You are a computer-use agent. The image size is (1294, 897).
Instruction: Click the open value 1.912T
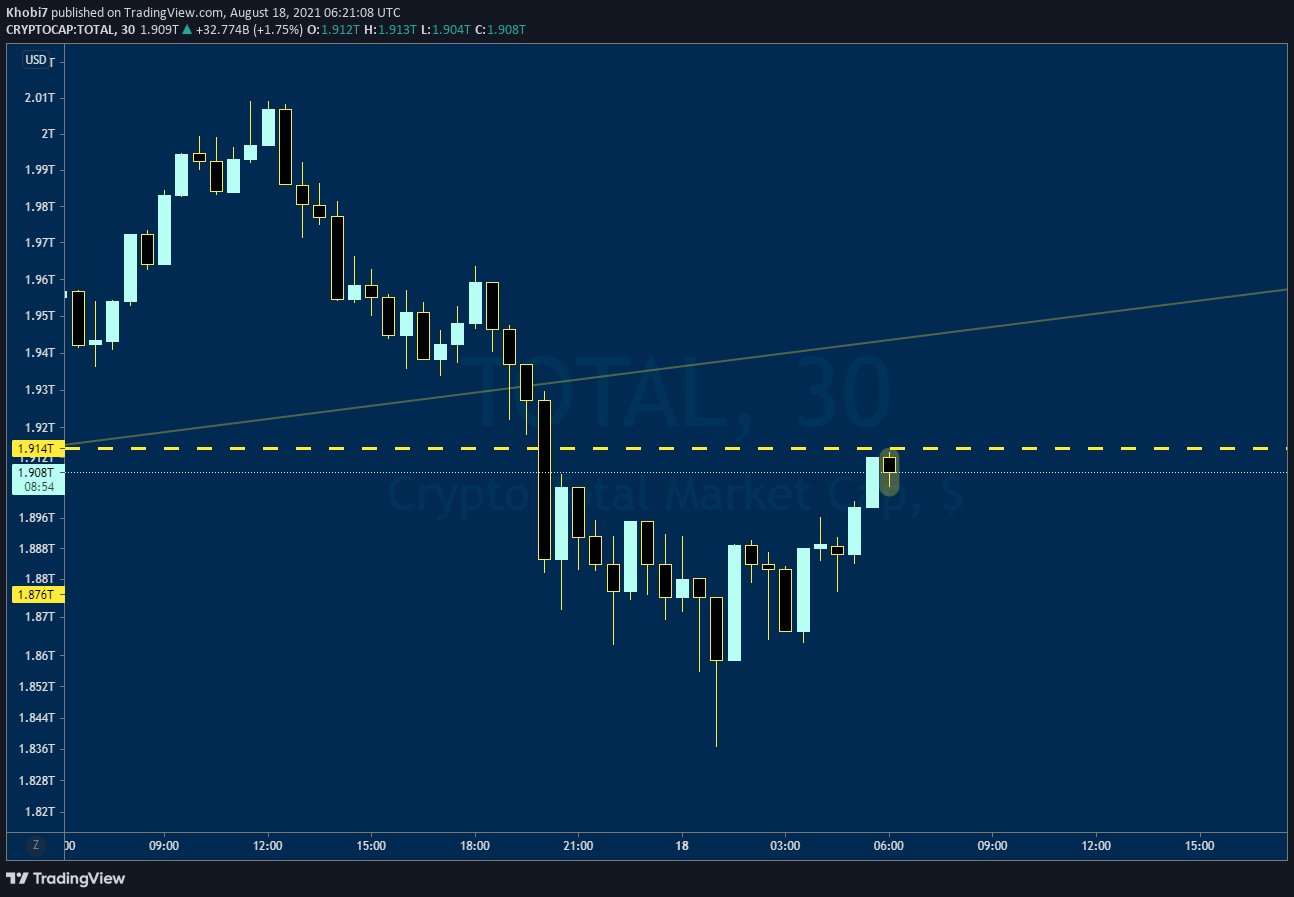tap(341, 30)
